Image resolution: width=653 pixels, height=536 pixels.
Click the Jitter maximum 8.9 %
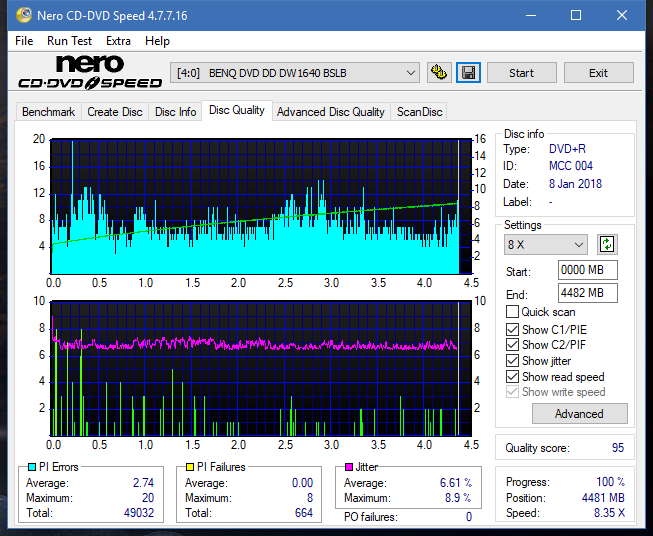[x=458, y=498]
